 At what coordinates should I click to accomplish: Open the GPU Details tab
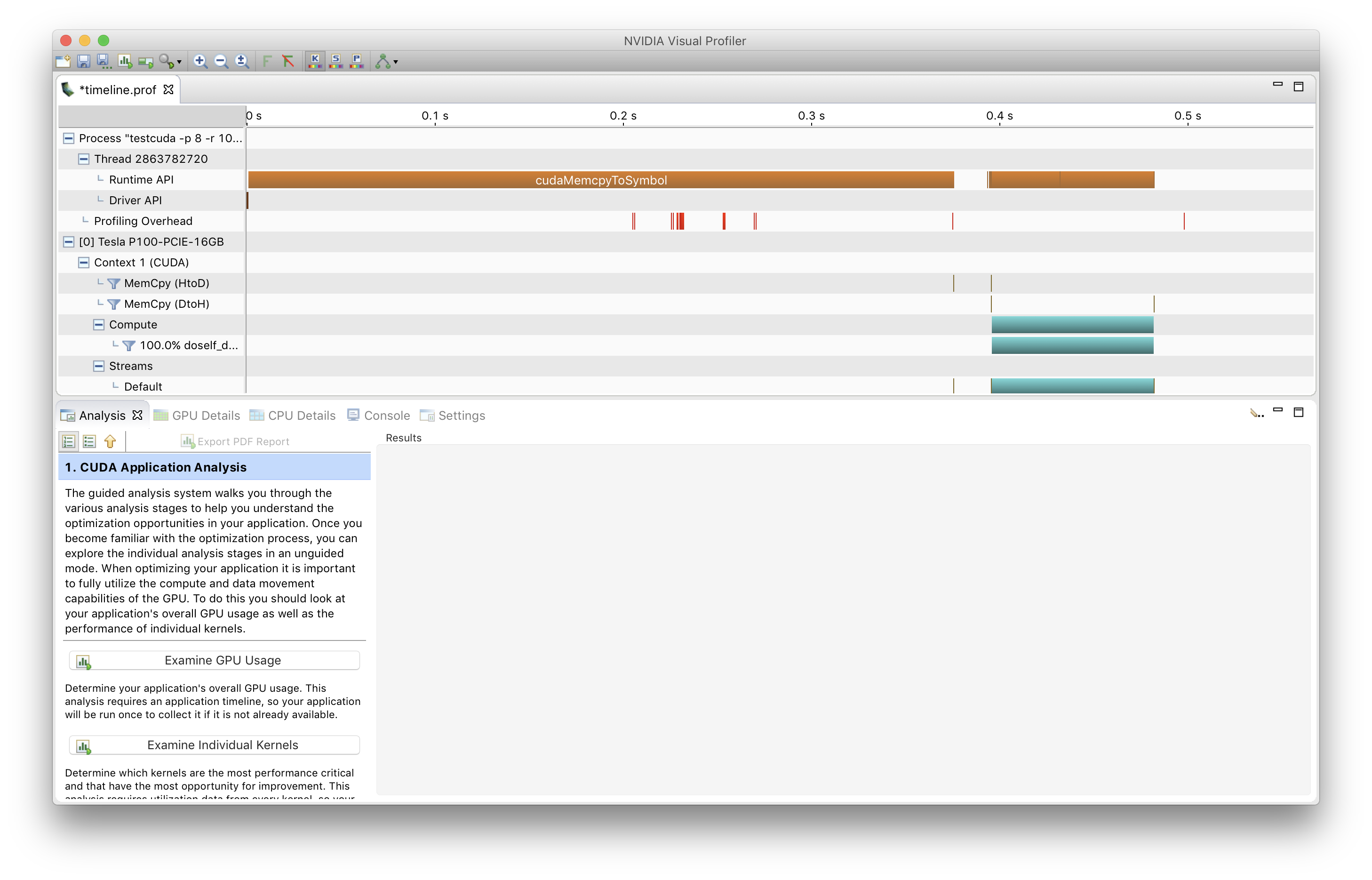coord(197,416)
